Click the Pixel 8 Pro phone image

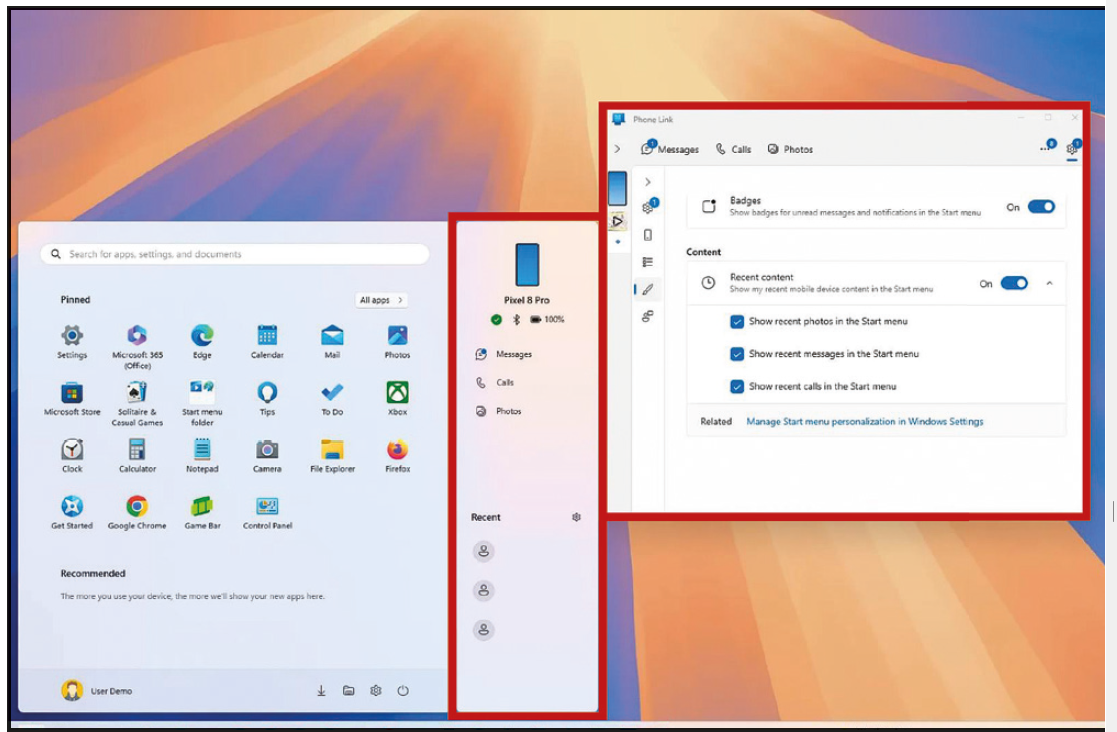[527, 264]
